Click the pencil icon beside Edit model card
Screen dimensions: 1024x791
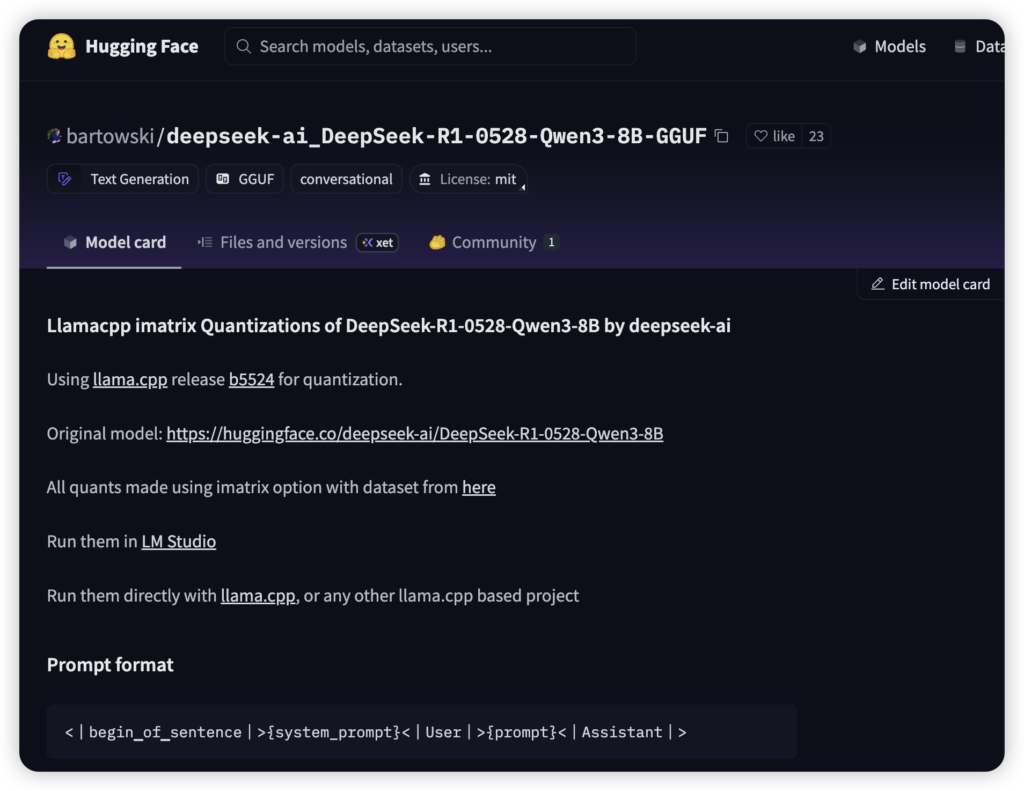point(878,284)
